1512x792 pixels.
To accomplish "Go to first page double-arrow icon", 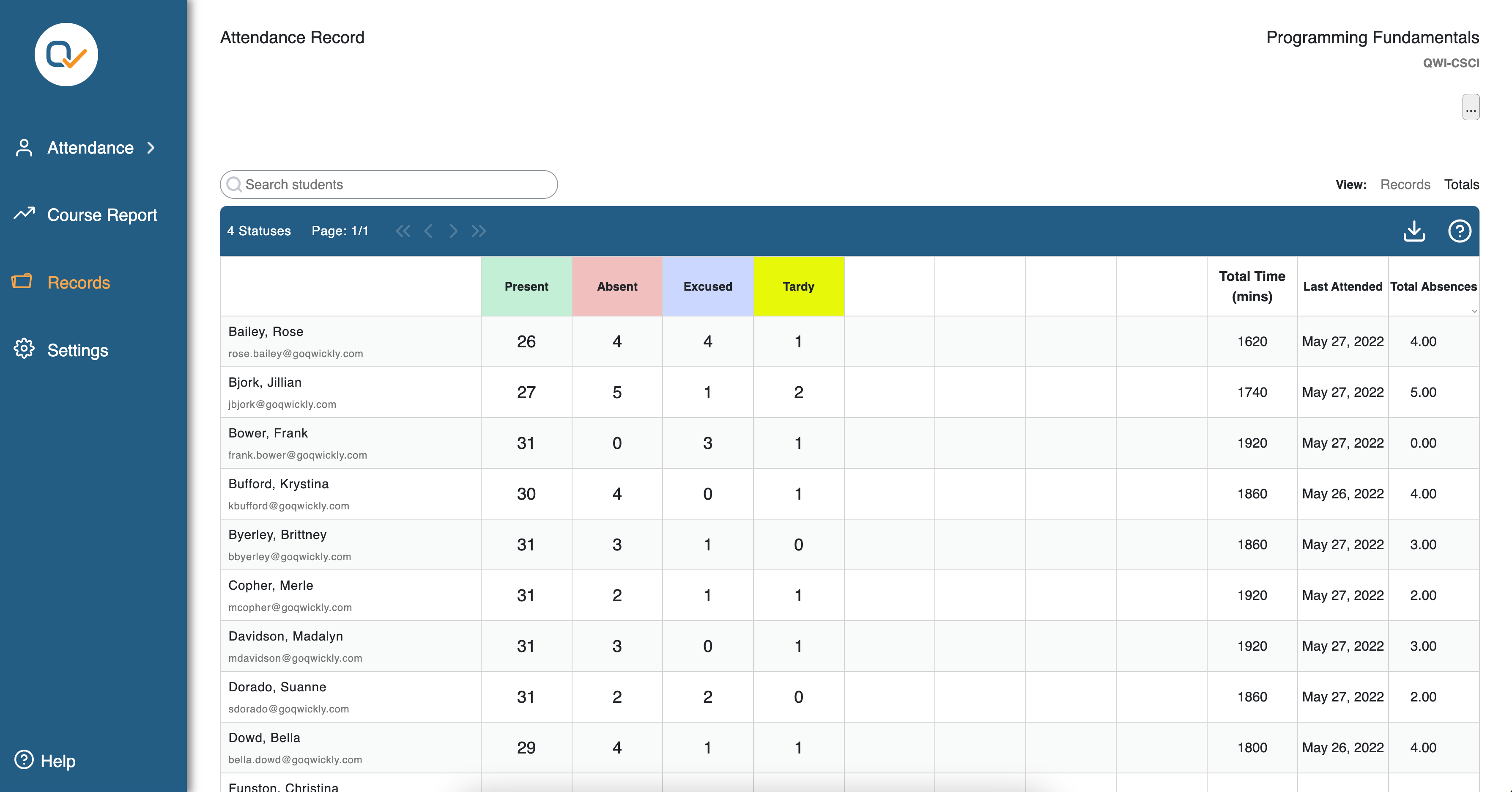I will [403, 231].
